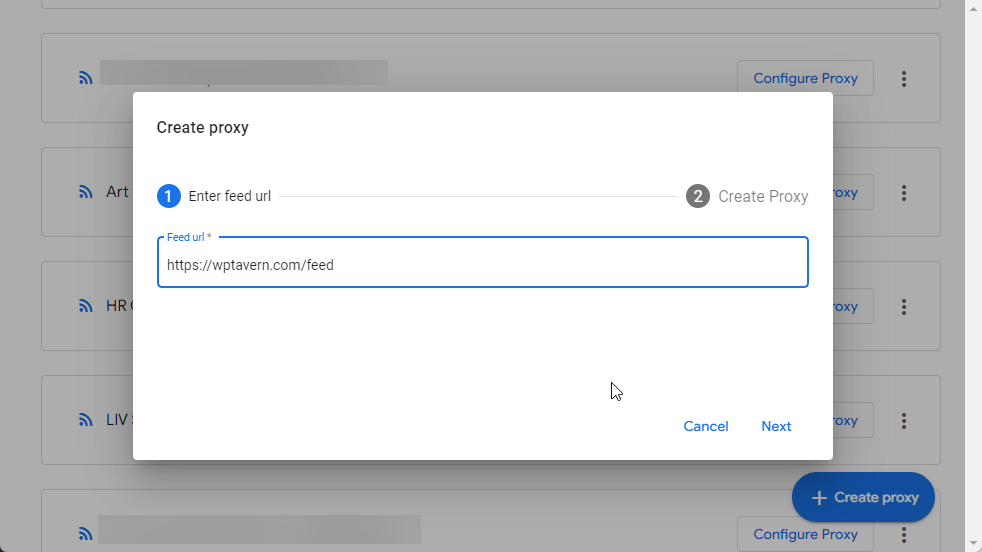Image resolution: width=982 pixels, height=552 pixels.
Task: Click RSS icon next to Art feed
Action: 86,192
